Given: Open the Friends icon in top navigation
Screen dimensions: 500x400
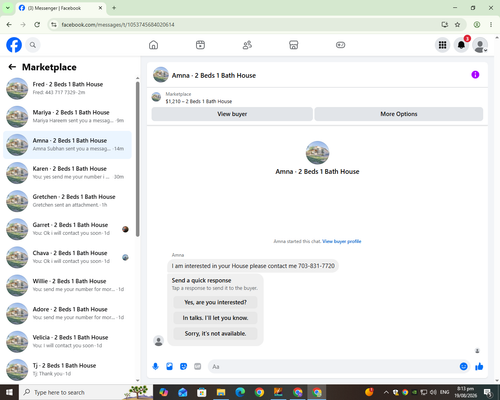Looking at the screenshot, I should pos(247,45).
